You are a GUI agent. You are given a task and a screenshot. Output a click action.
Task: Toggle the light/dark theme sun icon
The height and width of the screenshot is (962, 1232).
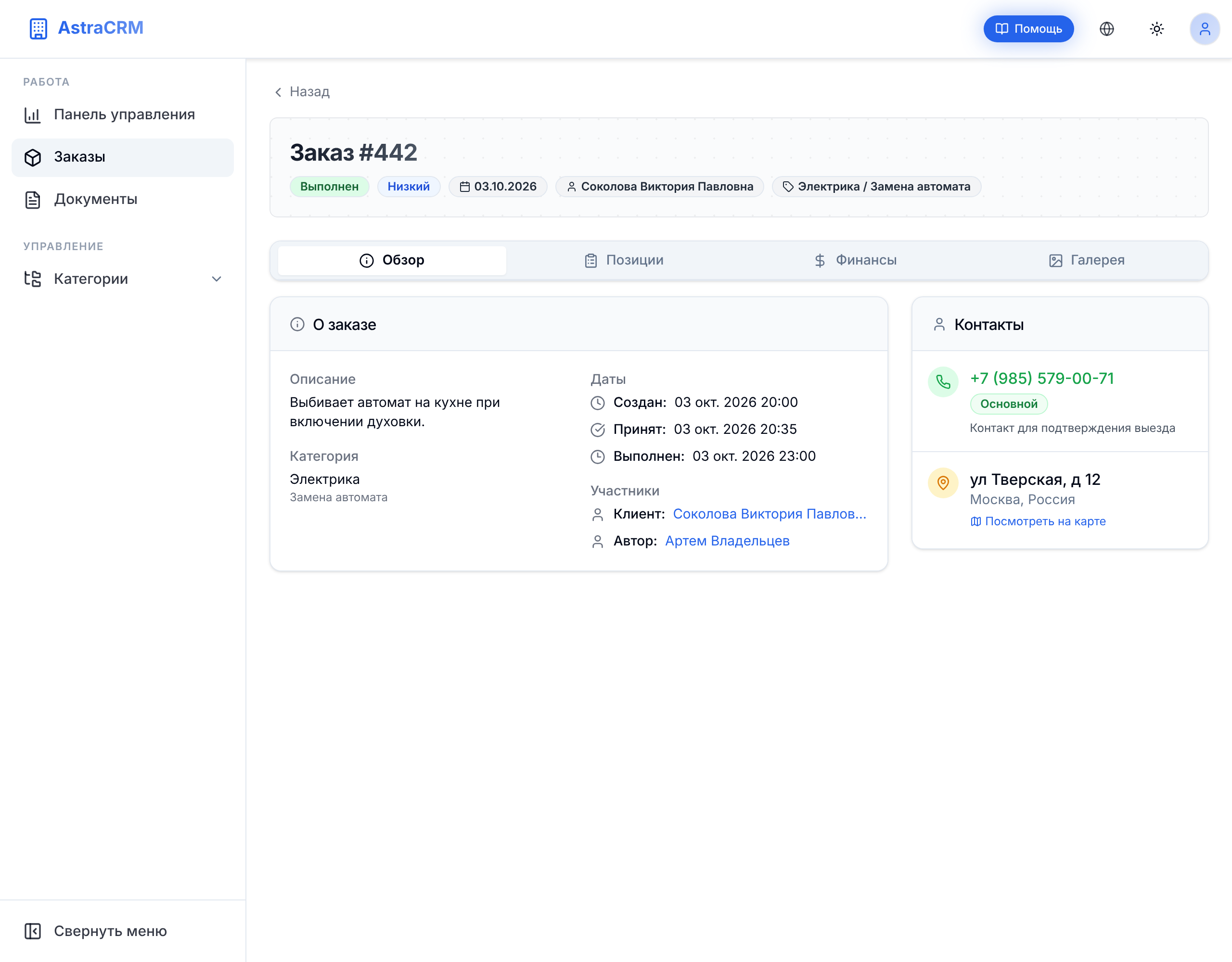click(x=1157, y=29)
